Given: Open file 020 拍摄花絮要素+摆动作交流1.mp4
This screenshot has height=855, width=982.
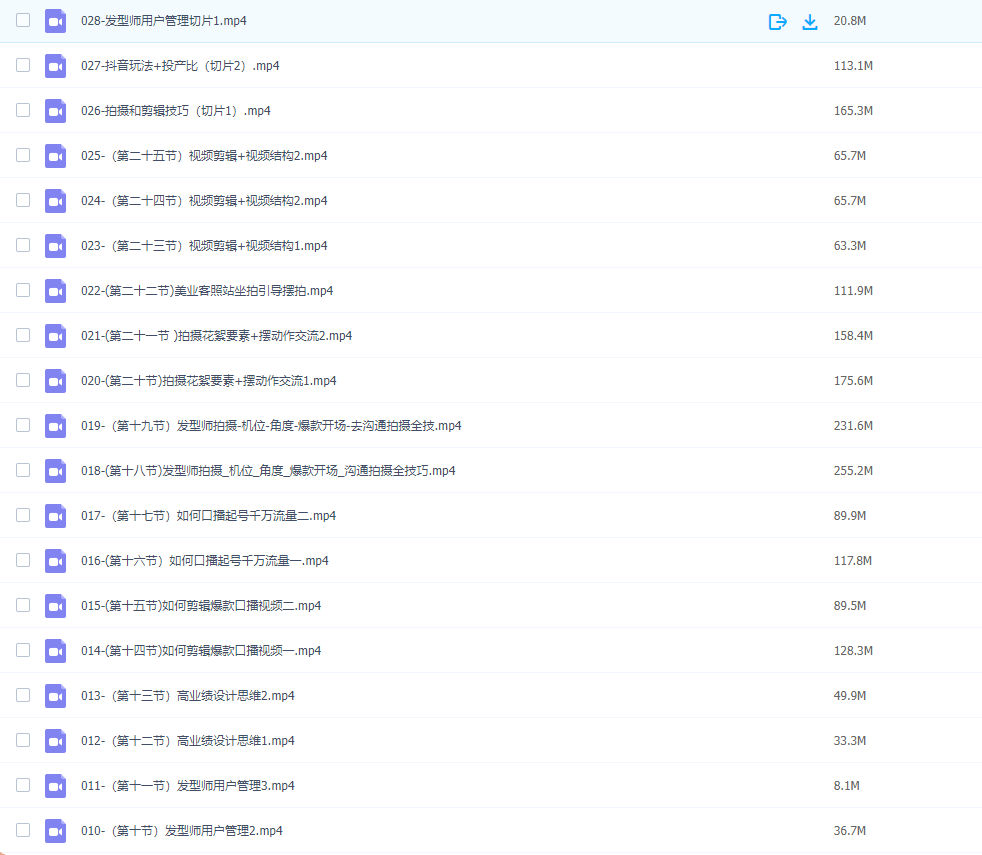Looking at the screenshot, I should [x=208, y=381].
